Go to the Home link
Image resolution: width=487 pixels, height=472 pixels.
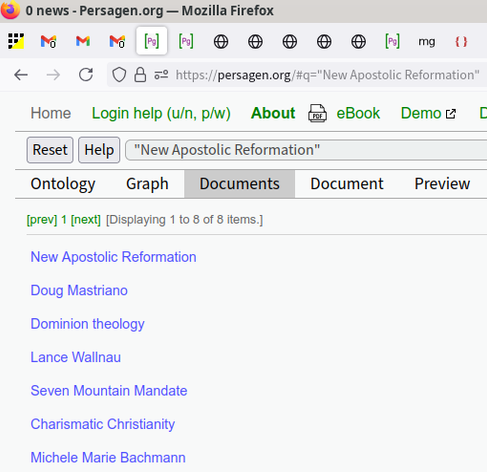51,113
